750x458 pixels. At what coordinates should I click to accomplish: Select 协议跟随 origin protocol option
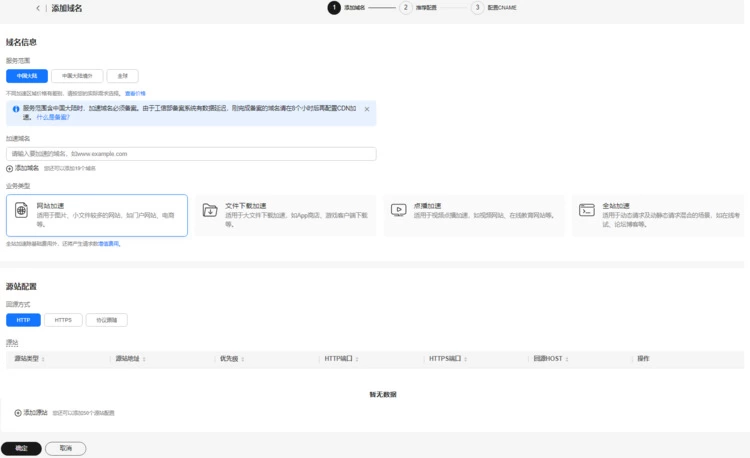pyautogui.click(x=106, y=320)
